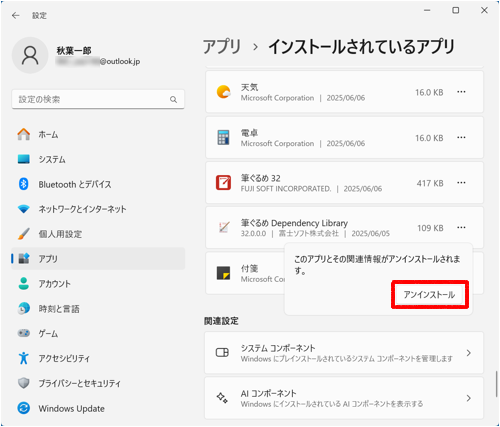Go to ホーム in sidebar
This screenshot has width=500, height=427.
(48, 135)
